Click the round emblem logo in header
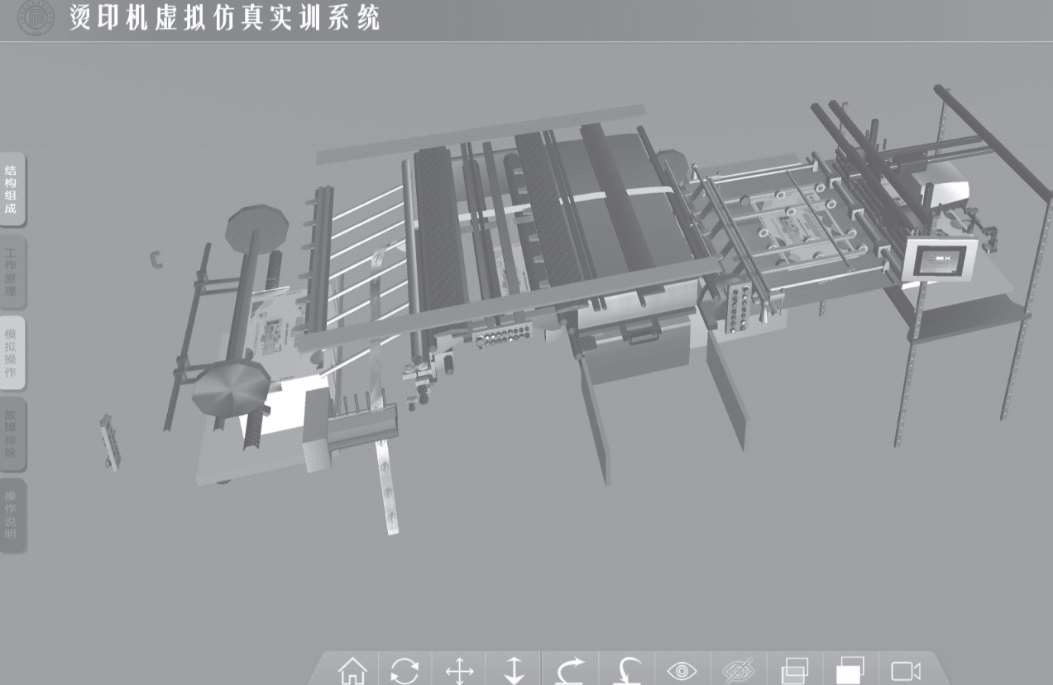This screenshot has height=685, width=1053. coord(35,17)
